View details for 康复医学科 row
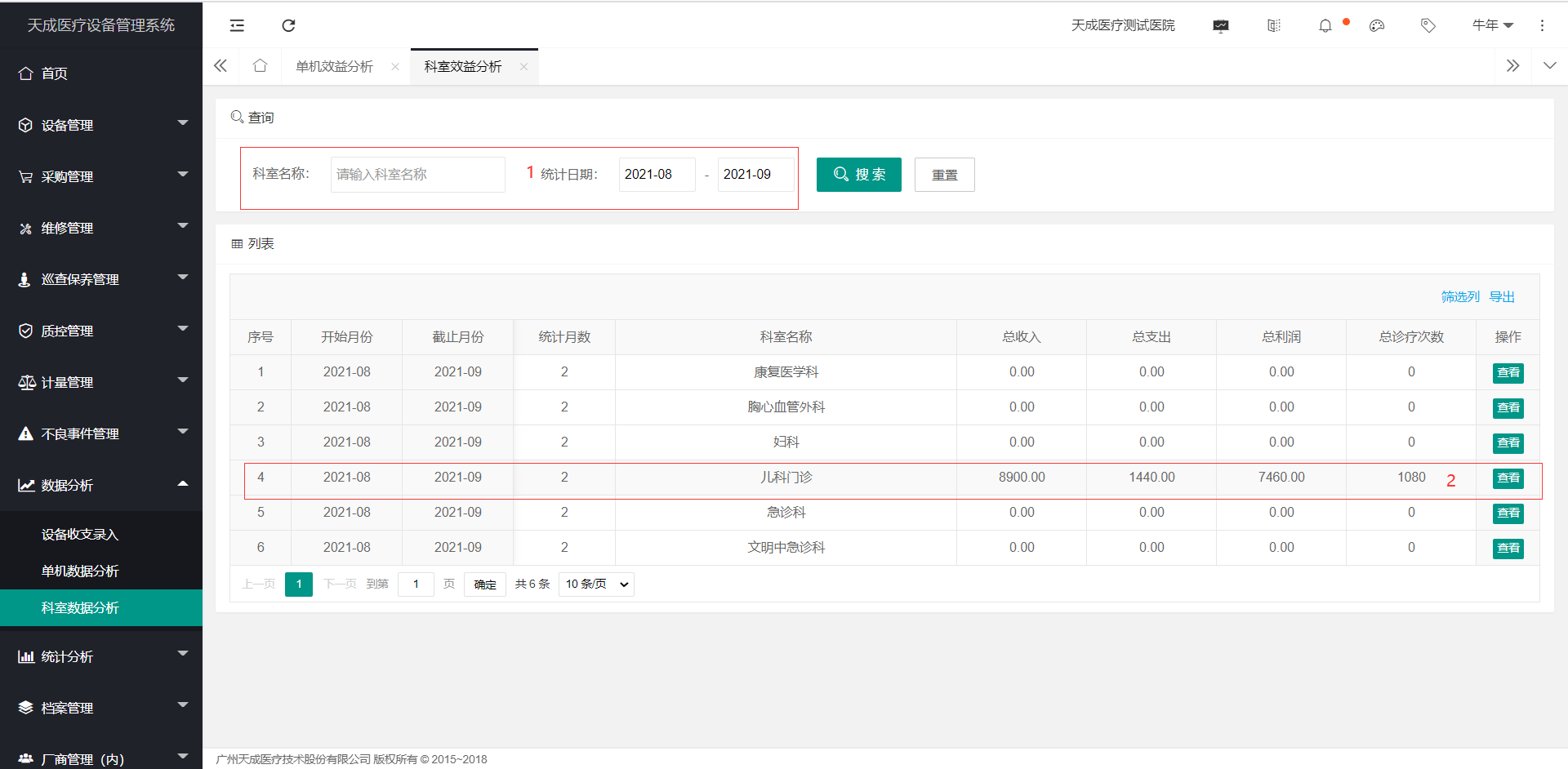 1508,373
